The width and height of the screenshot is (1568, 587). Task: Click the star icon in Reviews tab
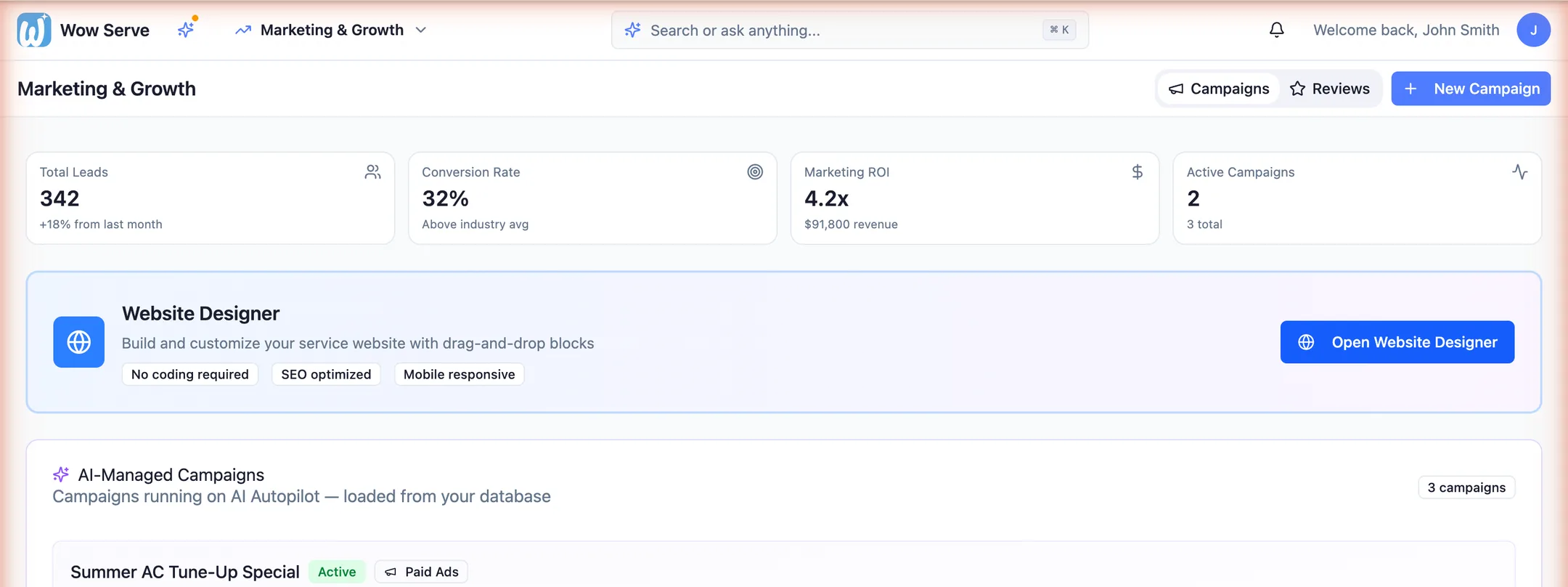pos(1298,89)
